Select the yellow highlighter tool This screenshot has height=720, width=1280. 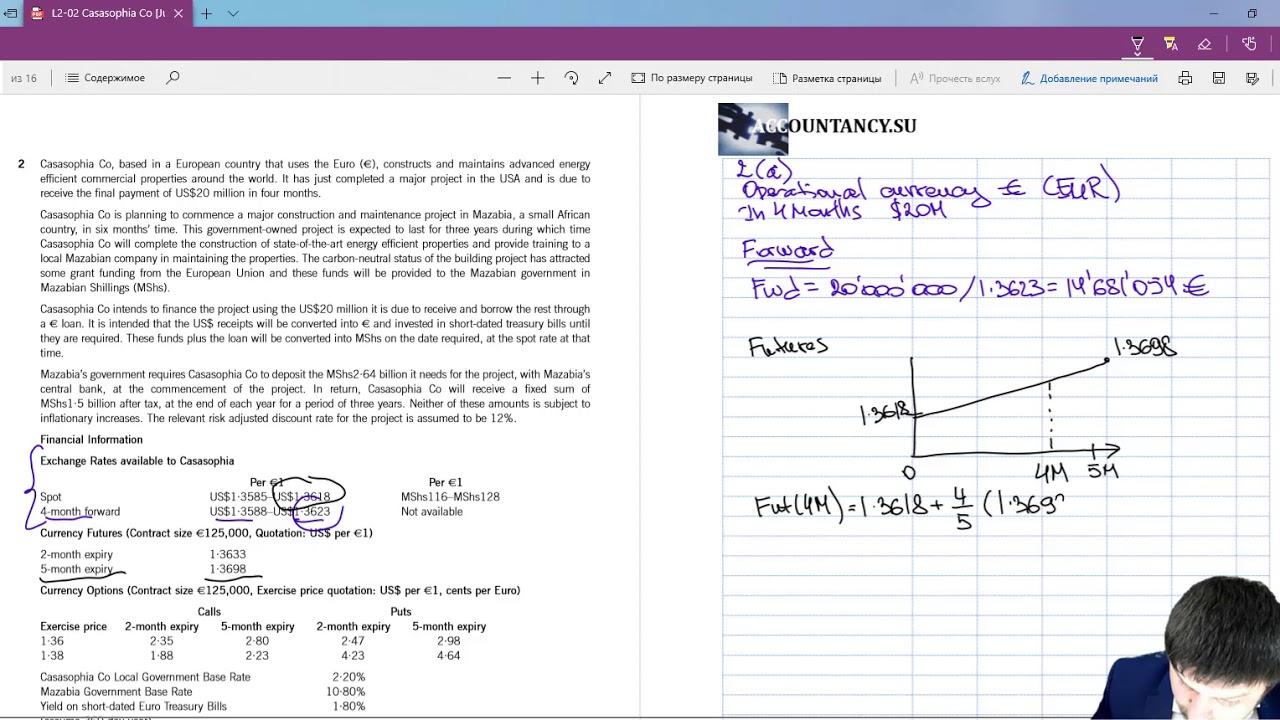(x=1170, y=44)
